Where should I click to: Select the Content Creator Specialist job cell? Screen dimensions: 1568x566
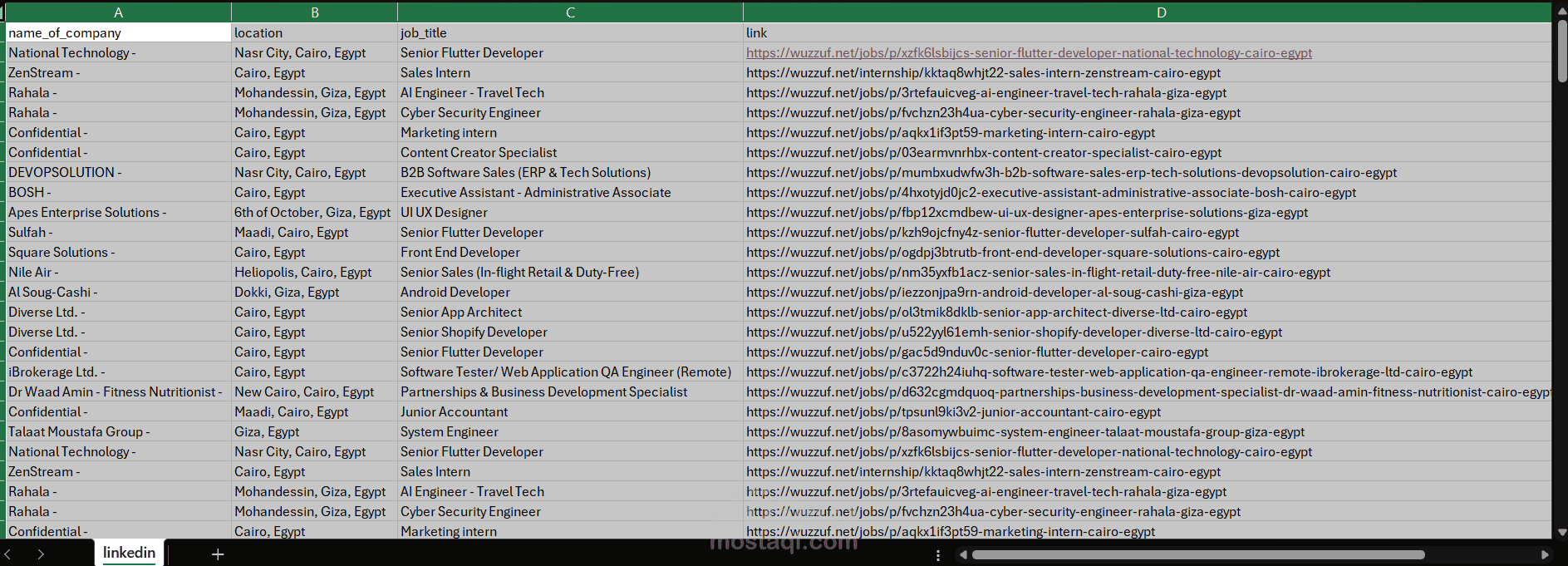(570, 152)
